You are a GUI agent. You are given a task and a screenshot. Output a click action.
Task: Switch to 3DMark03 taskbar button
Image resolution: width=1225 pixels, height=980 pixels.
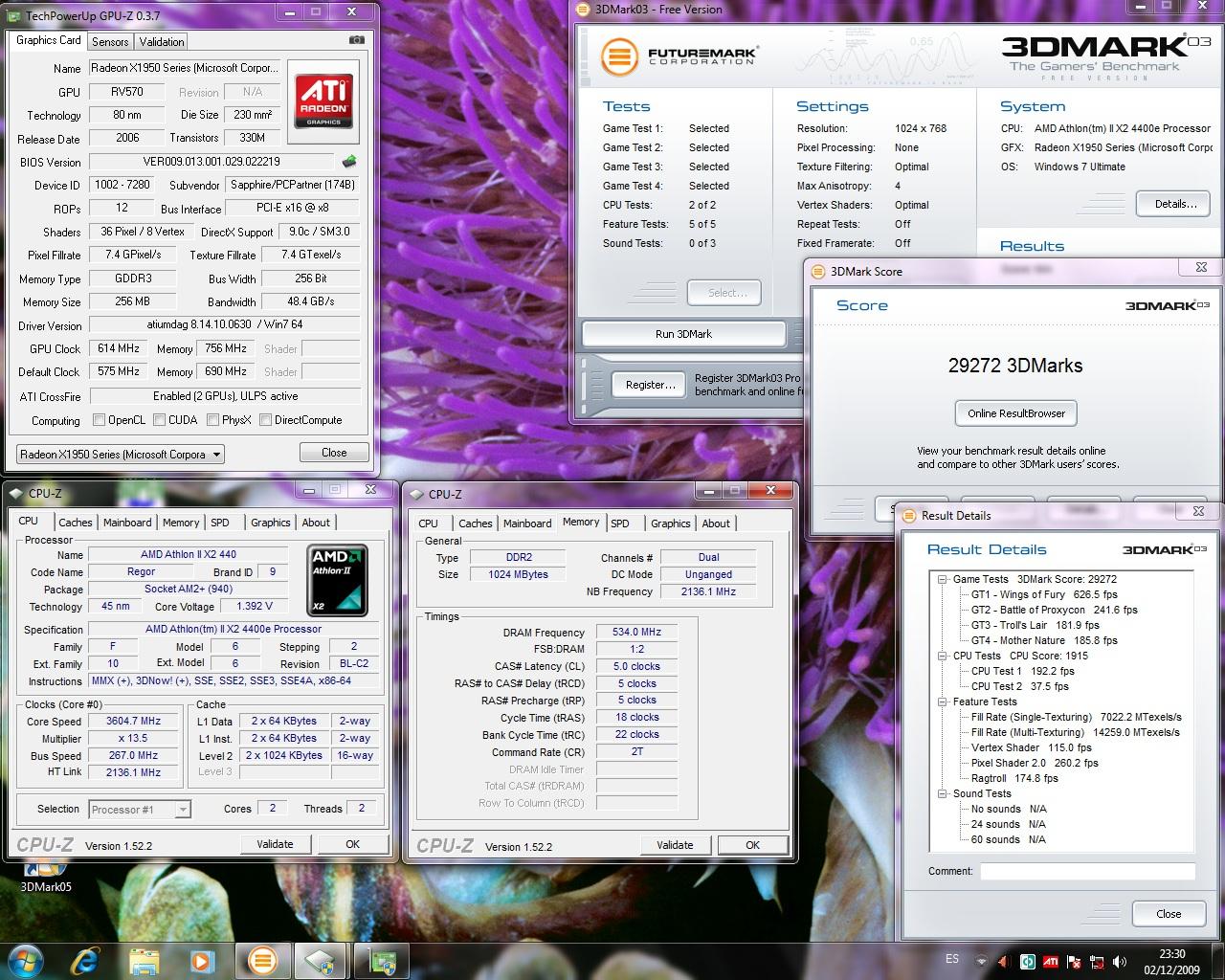coord(262,960)
